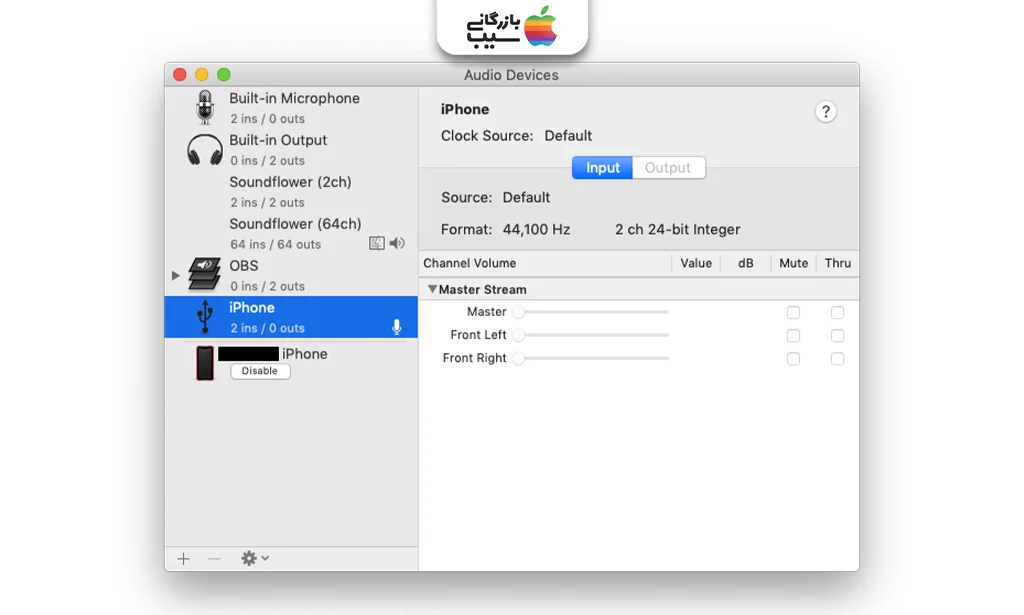Viewport: 1024px width, 615px height.
Task: Zoom the Audio Devices window with the green button
Action: (224, 74)
